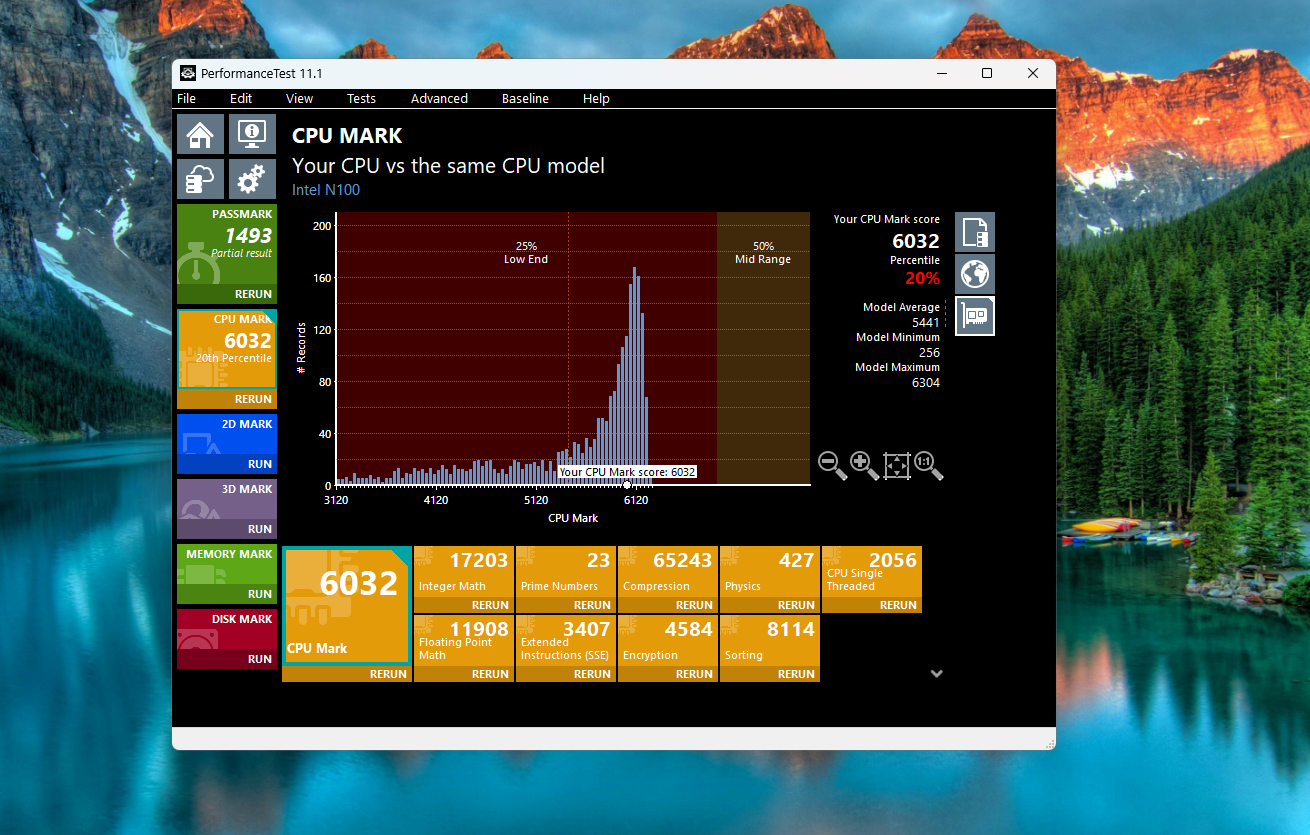The height and width of the screenshot is (835, 1310).
Task: Rerun the Encryption test
Action: (694, 674)
